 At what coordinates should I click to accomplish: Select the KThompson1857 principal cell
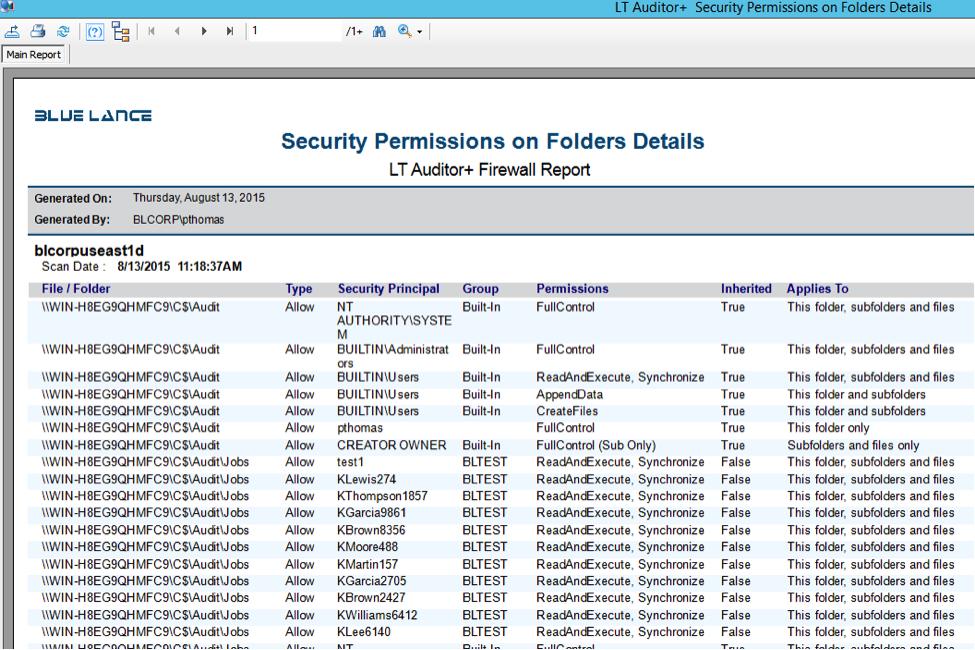click(x=382, y=496)
